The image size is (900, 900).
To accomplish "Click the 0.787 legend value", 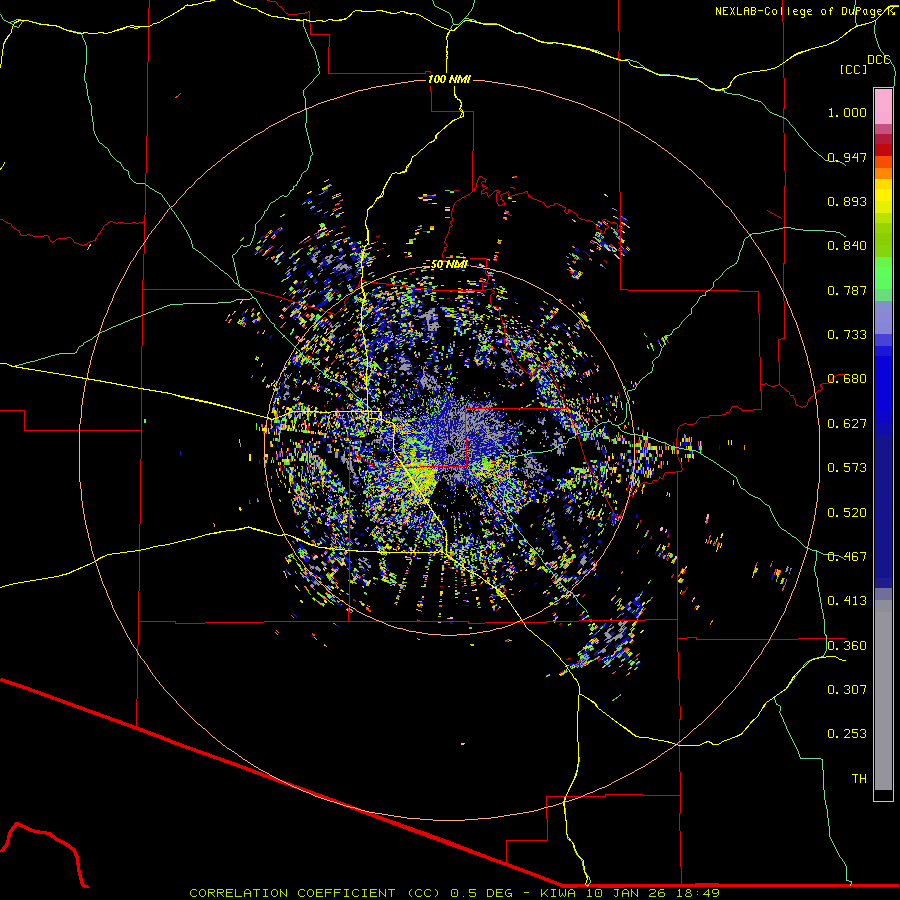I will [x=847, y=290].
